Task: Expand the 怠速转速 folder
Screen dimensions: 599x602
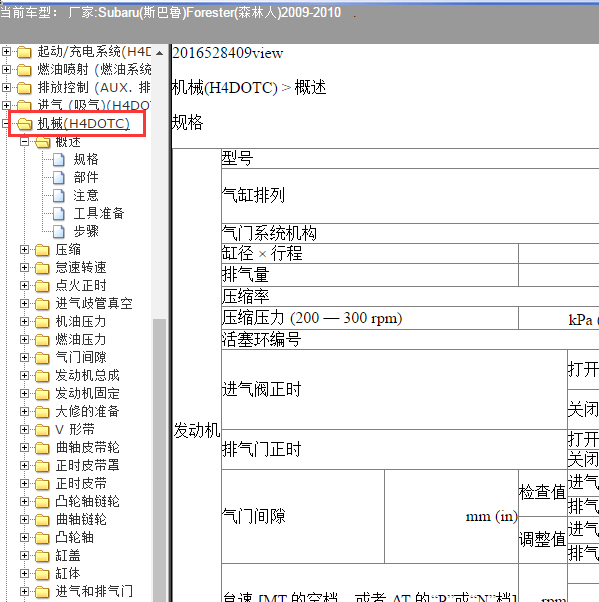Action: point(24,268)
